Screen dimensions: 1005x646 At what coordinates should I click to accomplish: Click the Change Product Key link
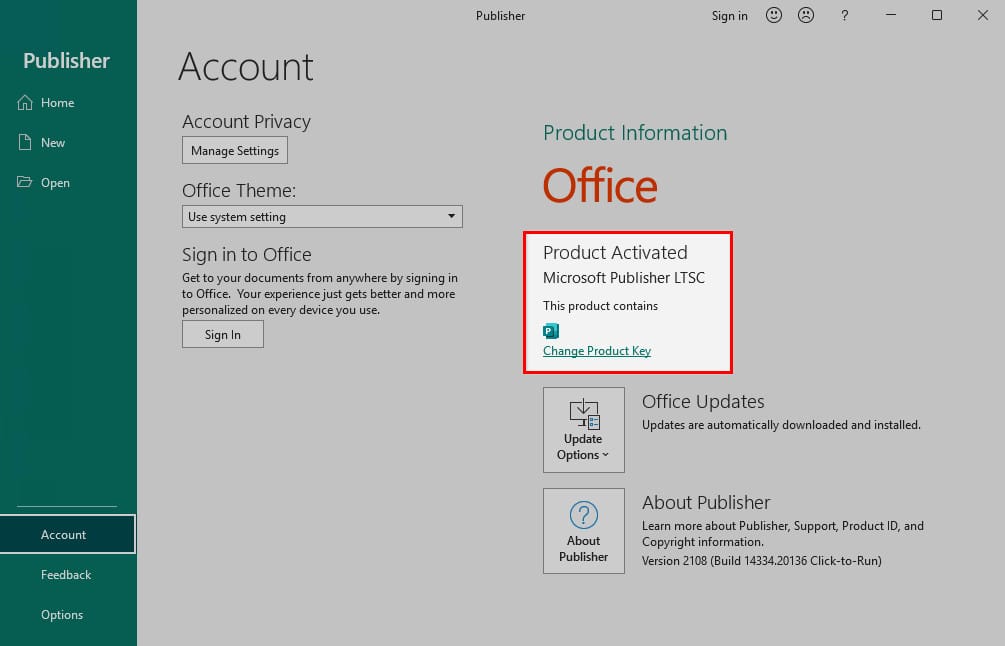(597, 351)
